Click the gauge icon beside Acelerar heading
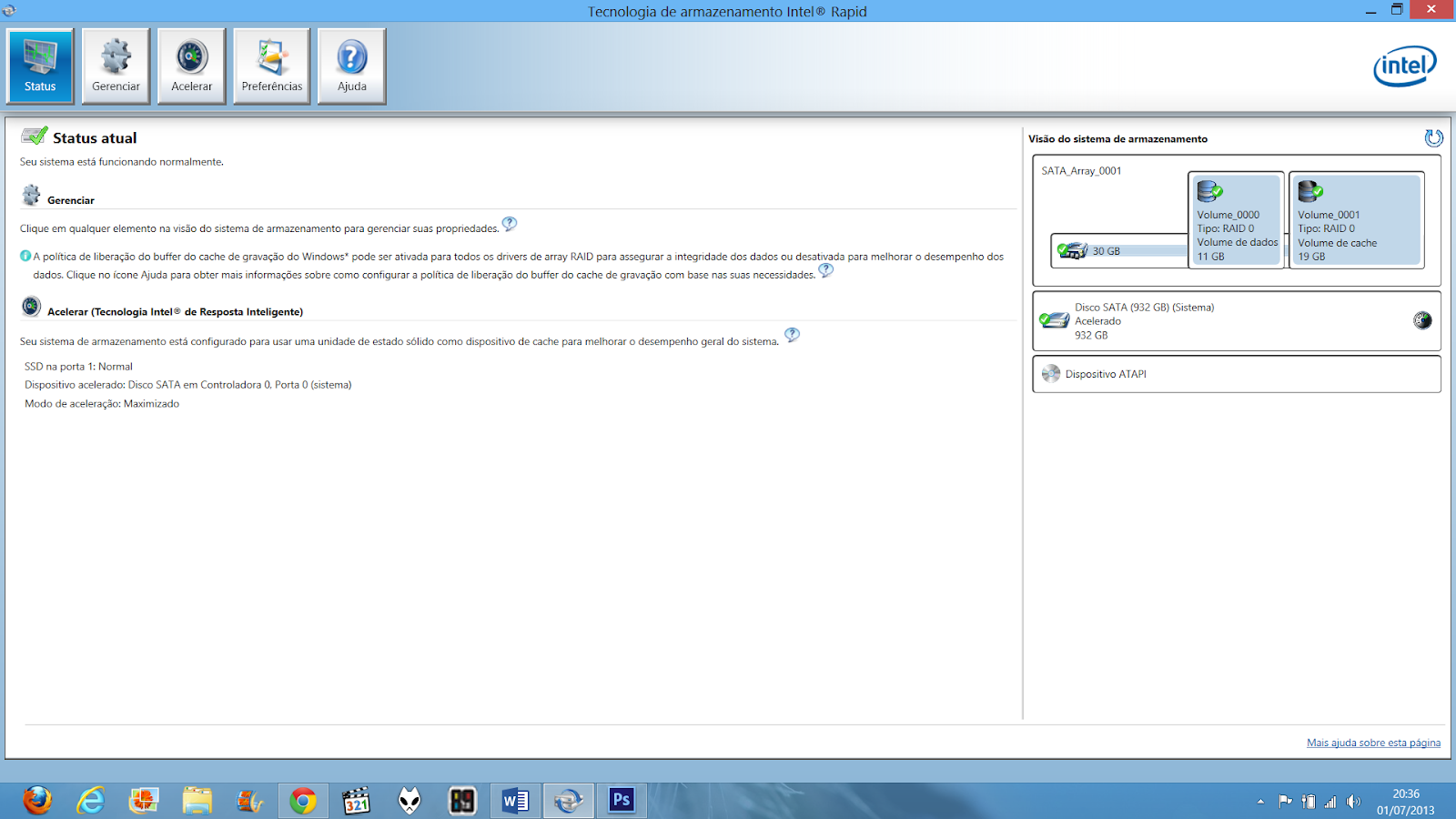1456x819 pixels. click(x=31, y=307)
